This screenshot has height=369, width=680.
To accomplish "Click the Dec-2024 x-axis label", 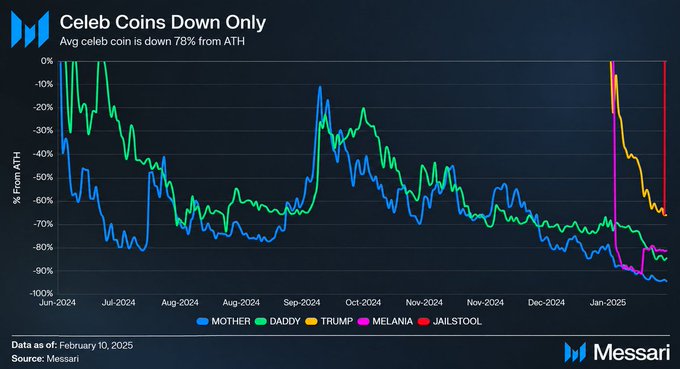I will 546,303.
